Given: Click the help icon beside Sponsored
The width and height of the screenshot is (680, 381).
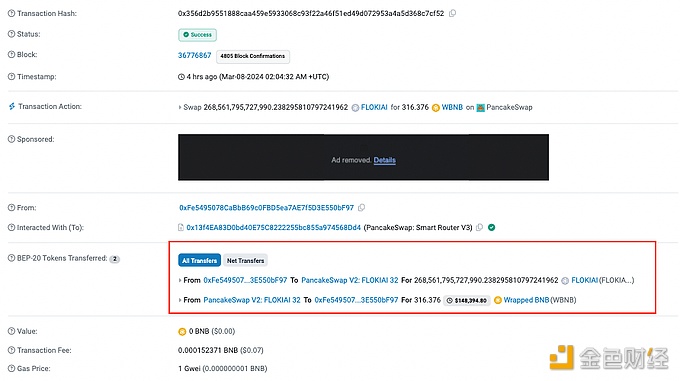Looking at the screenshot, I should pos(11,139).
